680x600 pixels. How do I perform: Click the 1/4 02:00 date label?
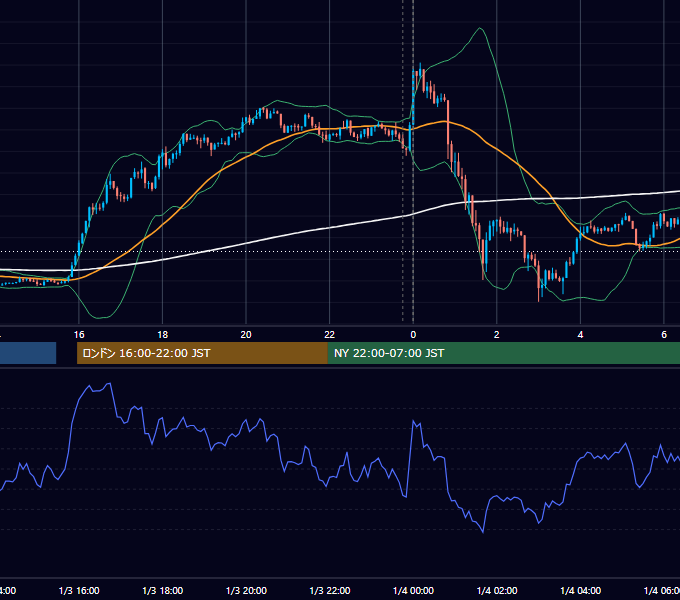coord(497,590)
